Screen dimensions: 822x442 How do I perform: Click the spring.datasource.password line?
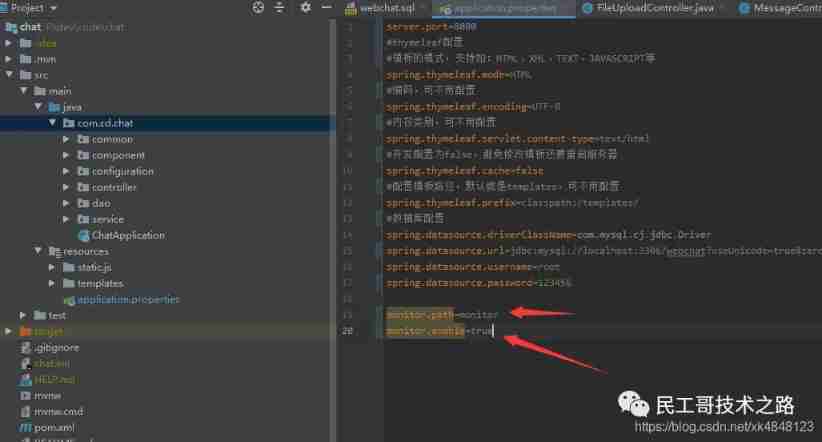(x=479, y=283)
